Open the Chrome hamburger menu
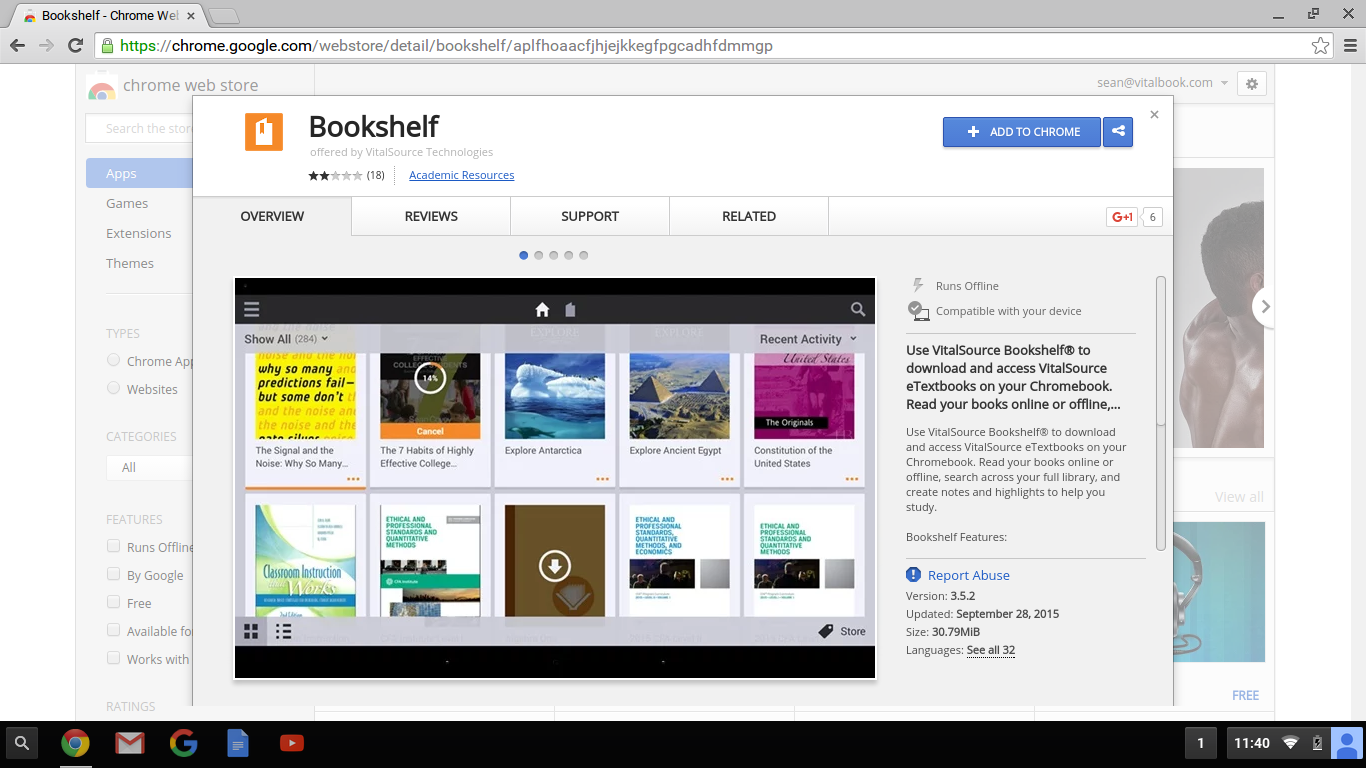Screen dimensions: 1366x768 [x=1349, y=45]
